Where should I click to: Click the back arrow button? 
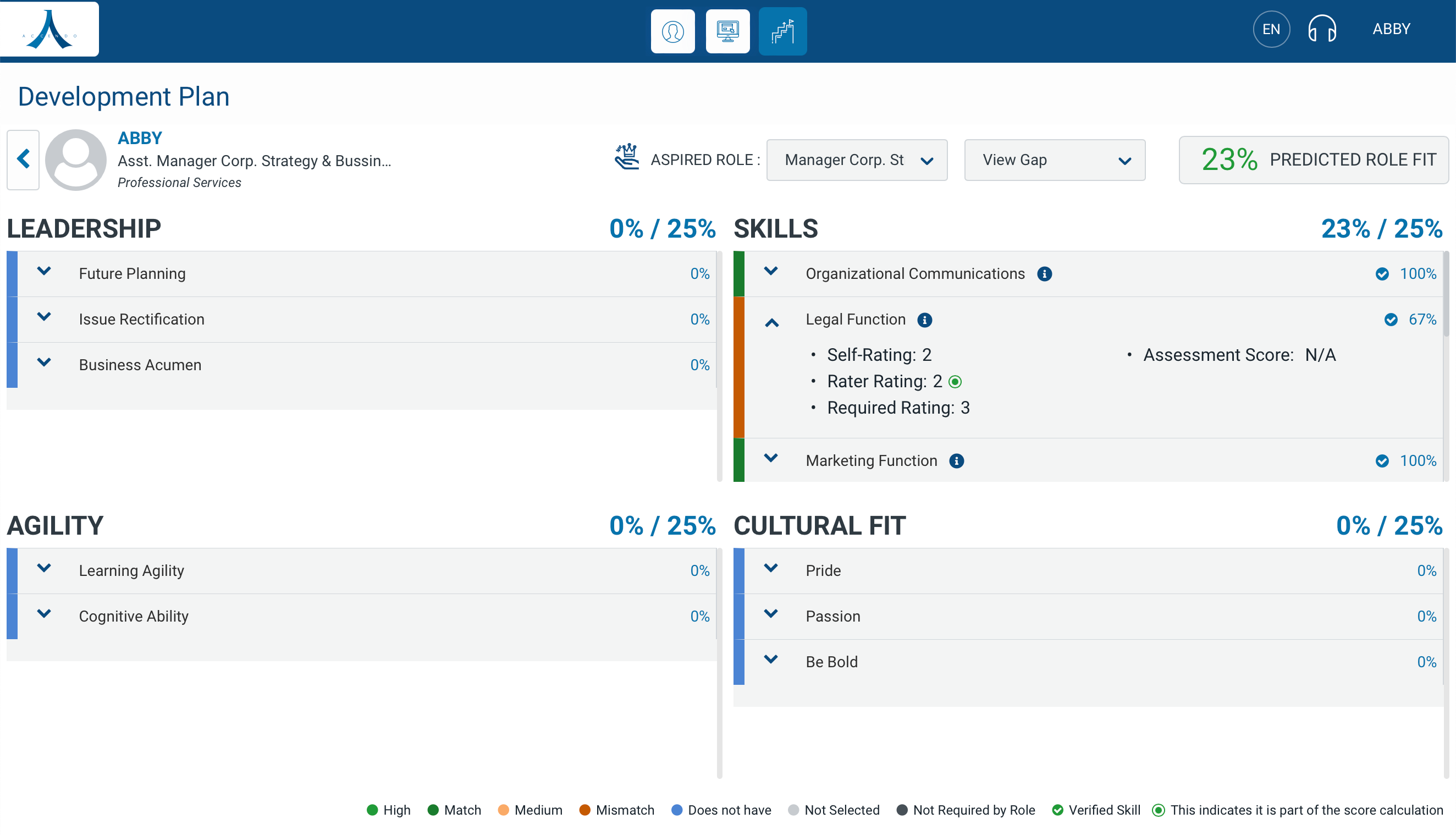(23, 160)
